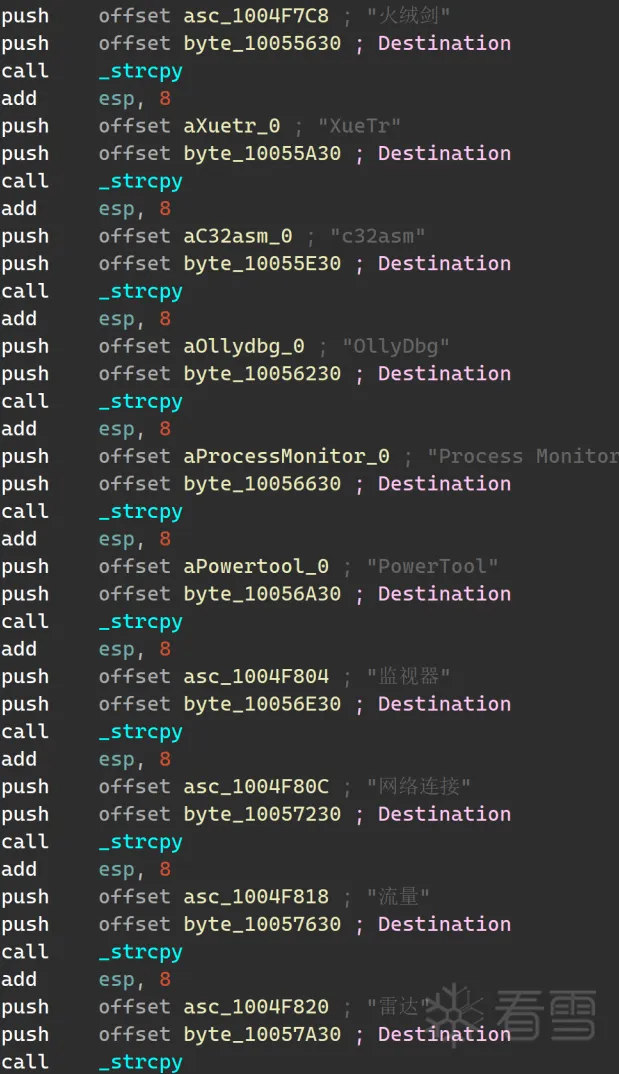Select the byte_10055E30 operand
The image size is (619, 1074).
262,264
